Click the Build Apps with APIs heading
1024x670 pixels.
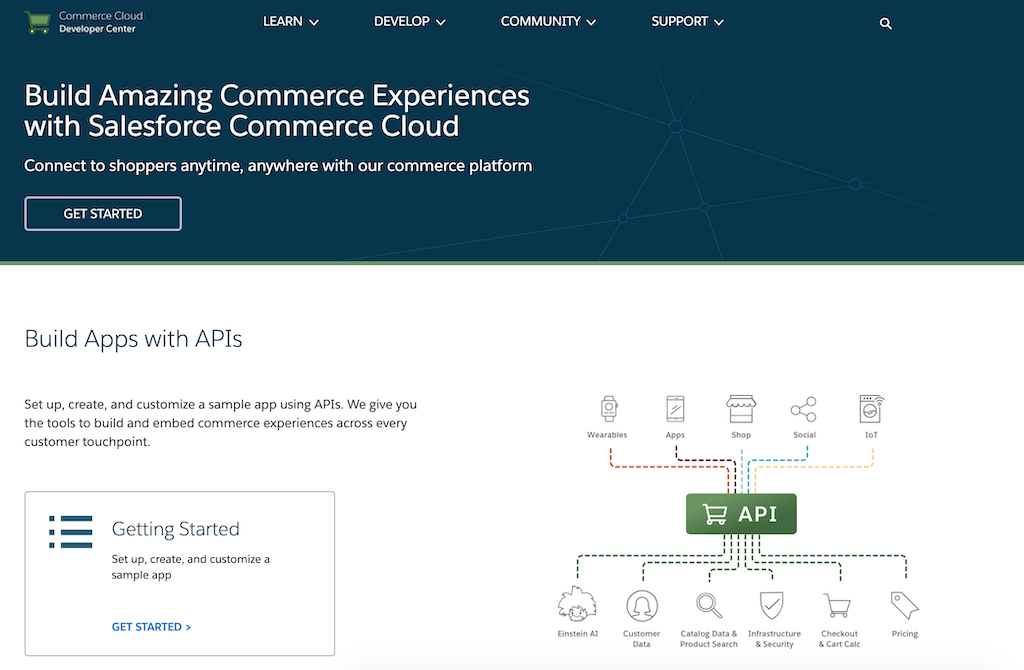pyautogui.click(x=133, y=339)
